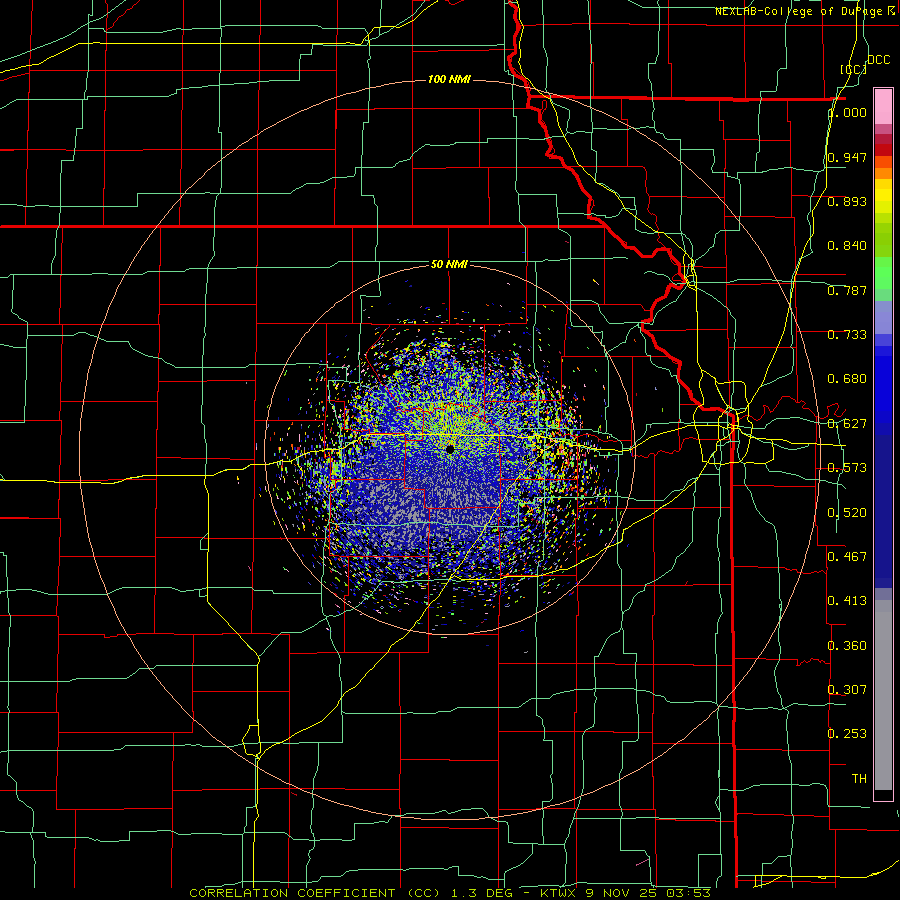Select the 0.520 scale value

coord(847,513)
